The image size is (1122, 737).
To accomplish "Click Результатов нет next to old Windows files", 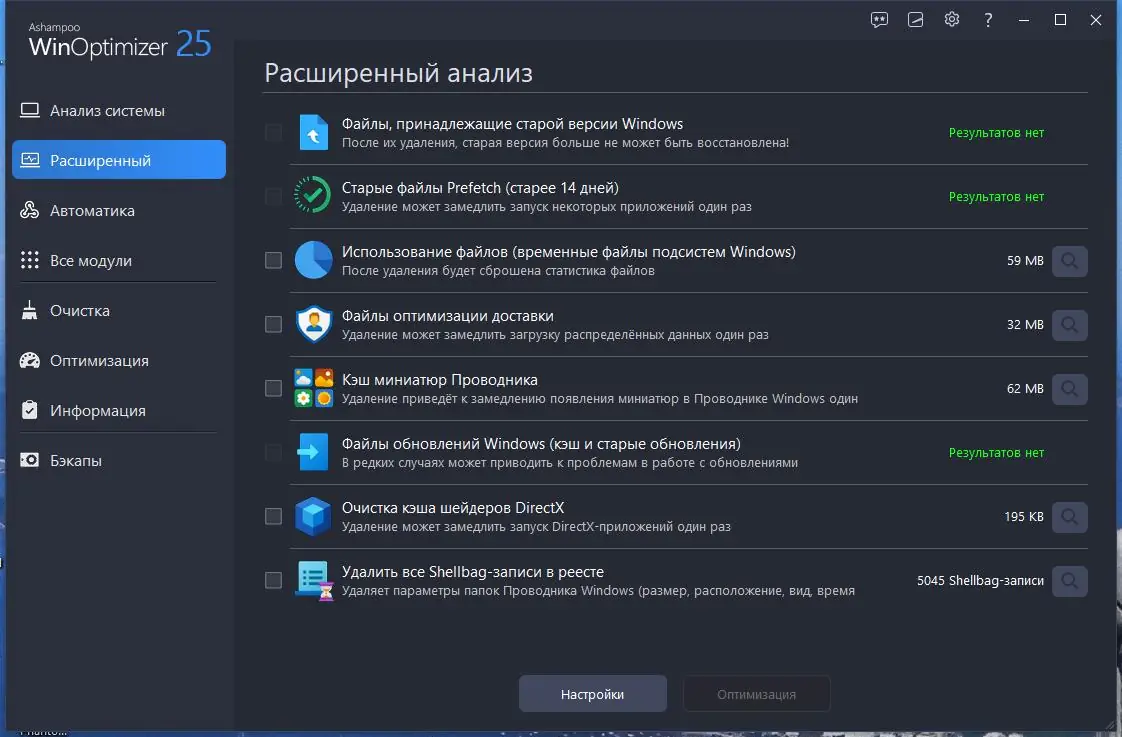I will tap(996, 131).
